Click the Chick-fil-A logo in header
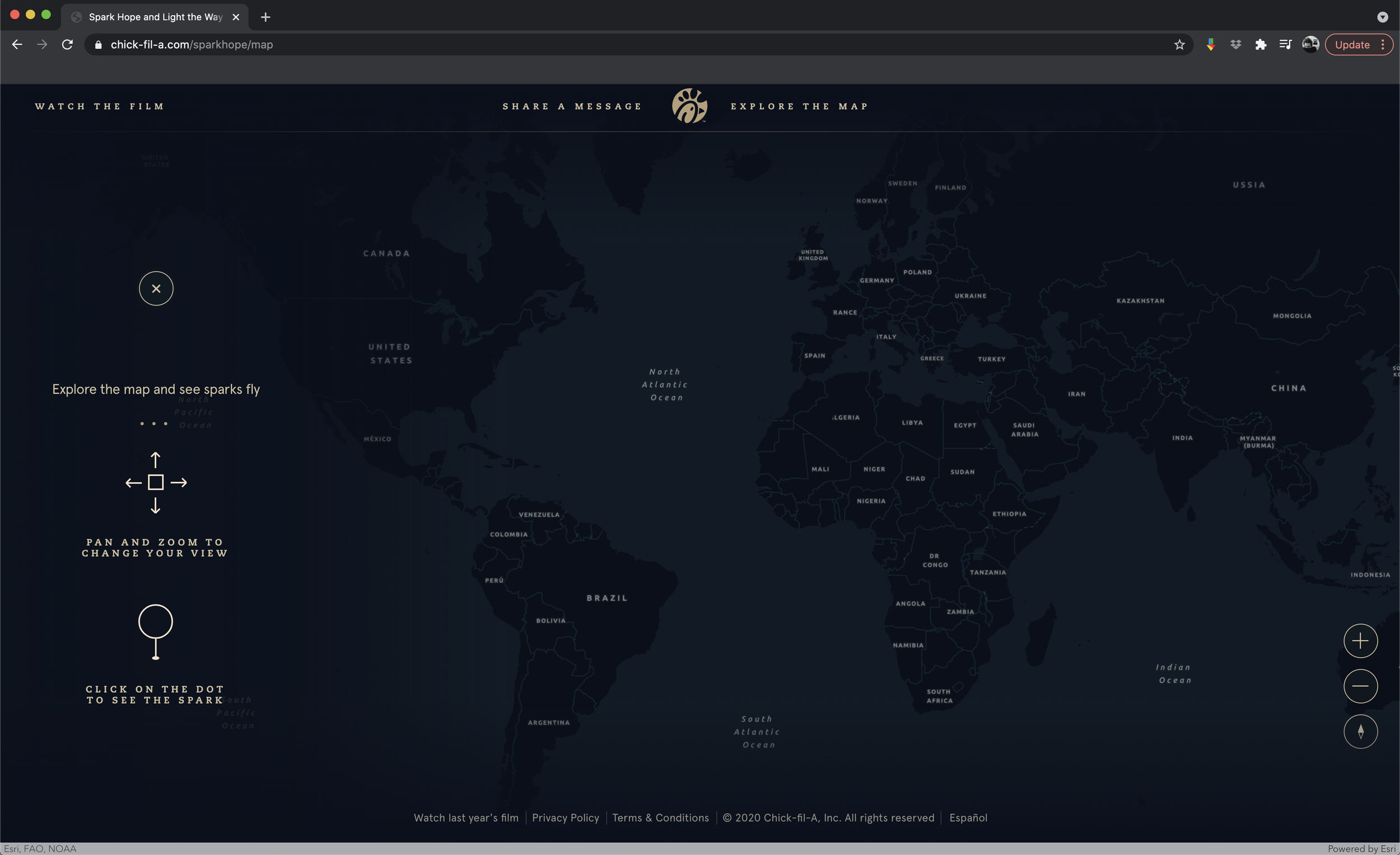 (690, 106)
